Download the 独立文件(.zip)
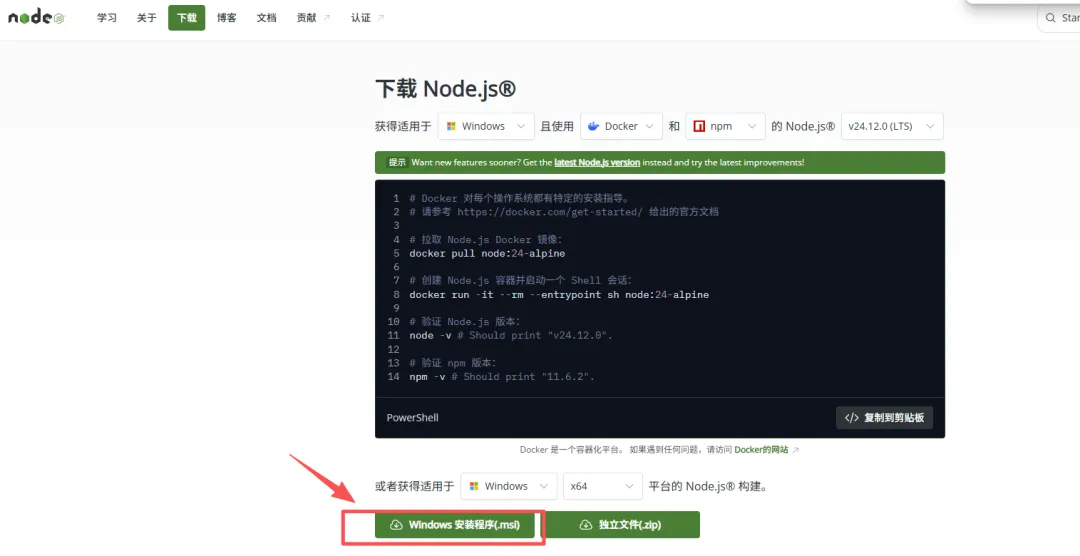Screen dimensions: 1080x556 click(622, 524)
